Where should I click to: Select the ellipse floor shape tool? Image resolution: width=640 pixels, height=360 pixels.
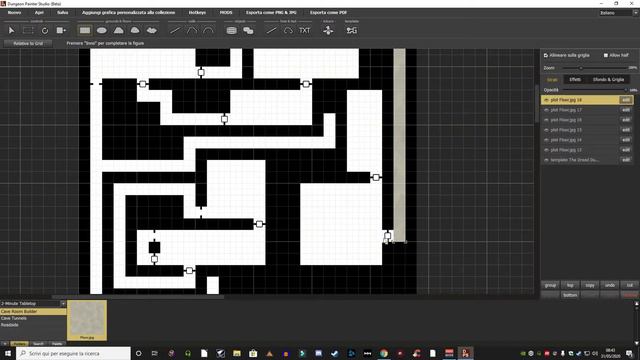click(x=102, y=30)
